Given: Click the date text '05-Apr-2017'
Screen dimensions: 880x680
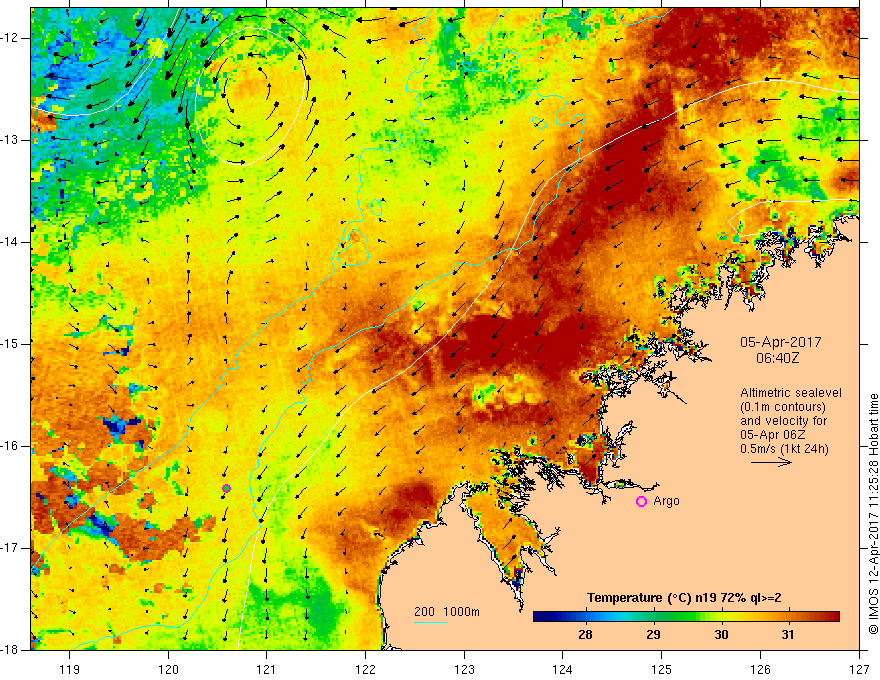Looking at the screenshot, I should tap(780, 342).
